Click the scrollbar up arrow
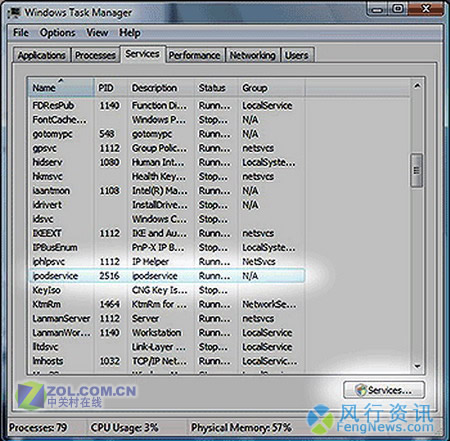The width and height of the screenshot is (450, 441). click(x=417, y=86)
